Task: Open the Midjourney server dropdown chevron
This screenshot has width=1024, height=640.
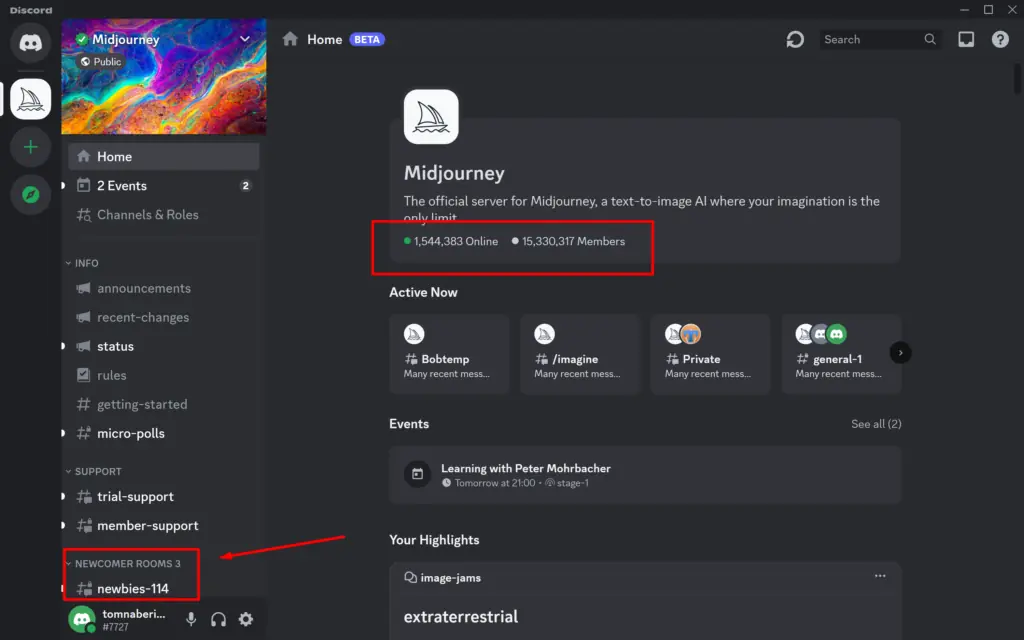Action: coord(245,39)
